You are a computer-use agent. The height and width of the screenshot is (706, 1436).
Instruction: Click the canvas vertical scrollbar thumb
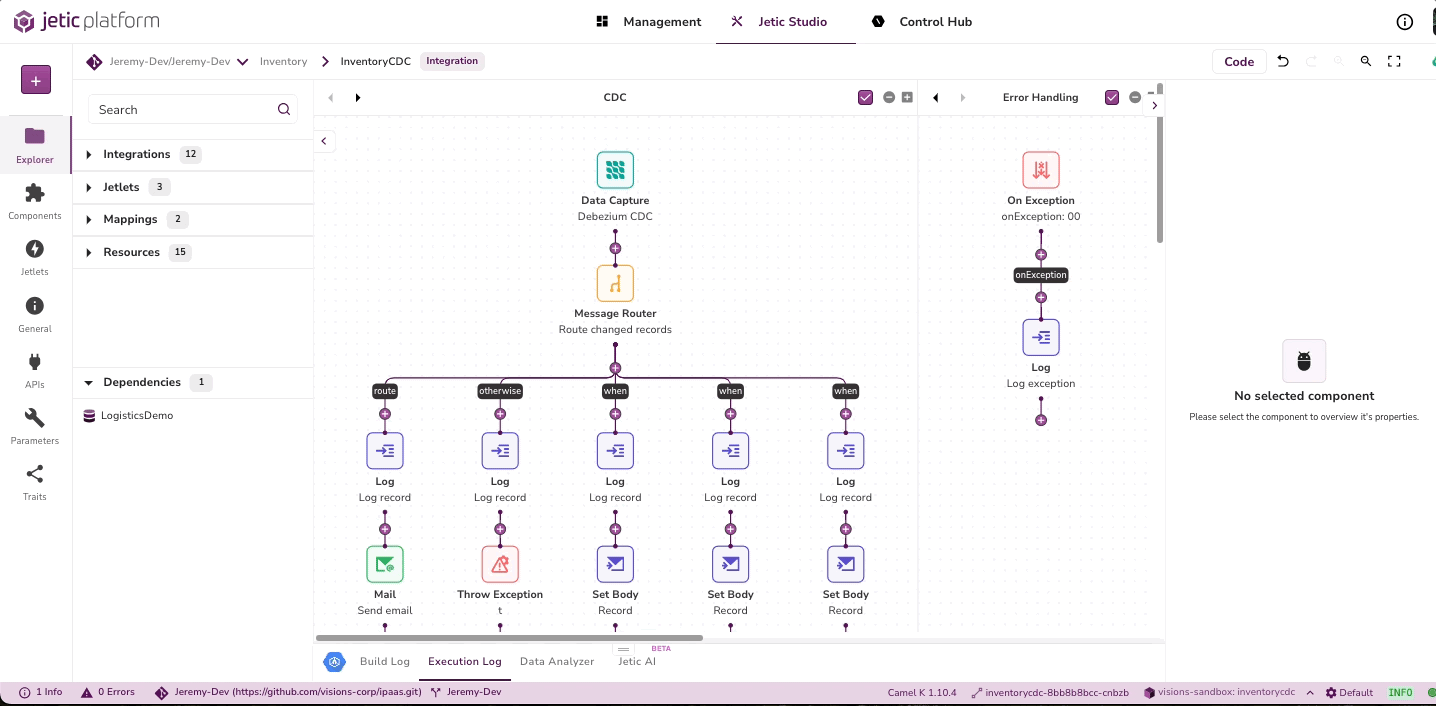click(x=1160, y=162)
